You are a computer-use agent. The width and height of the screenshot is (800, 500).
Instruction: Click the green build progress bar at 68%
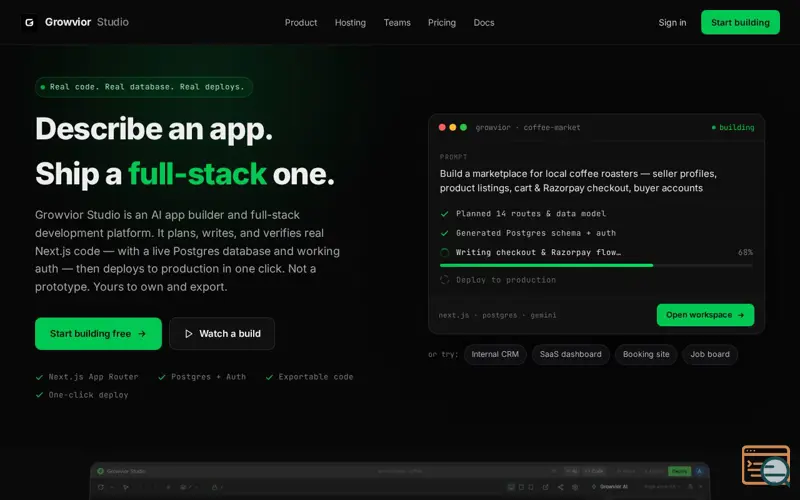[546, 265]
